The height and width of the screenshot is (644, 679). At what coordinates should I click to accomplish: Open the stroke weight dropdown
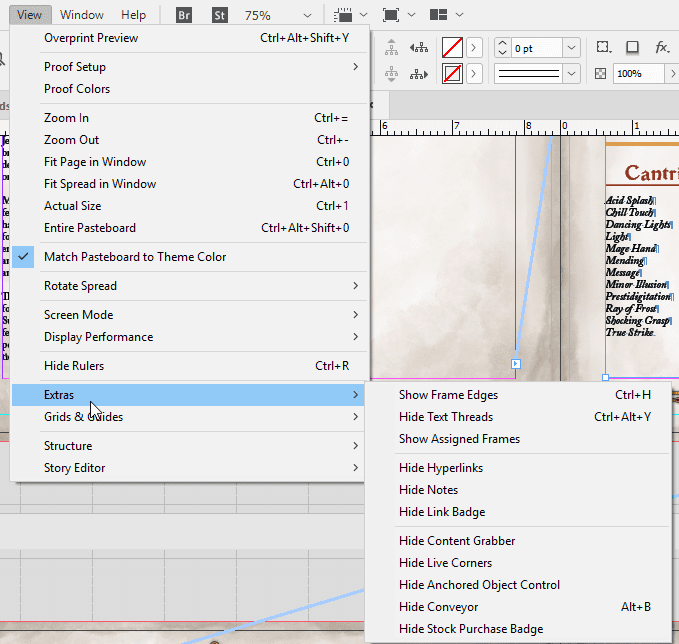pyautogui.click(x=572, y=48)
